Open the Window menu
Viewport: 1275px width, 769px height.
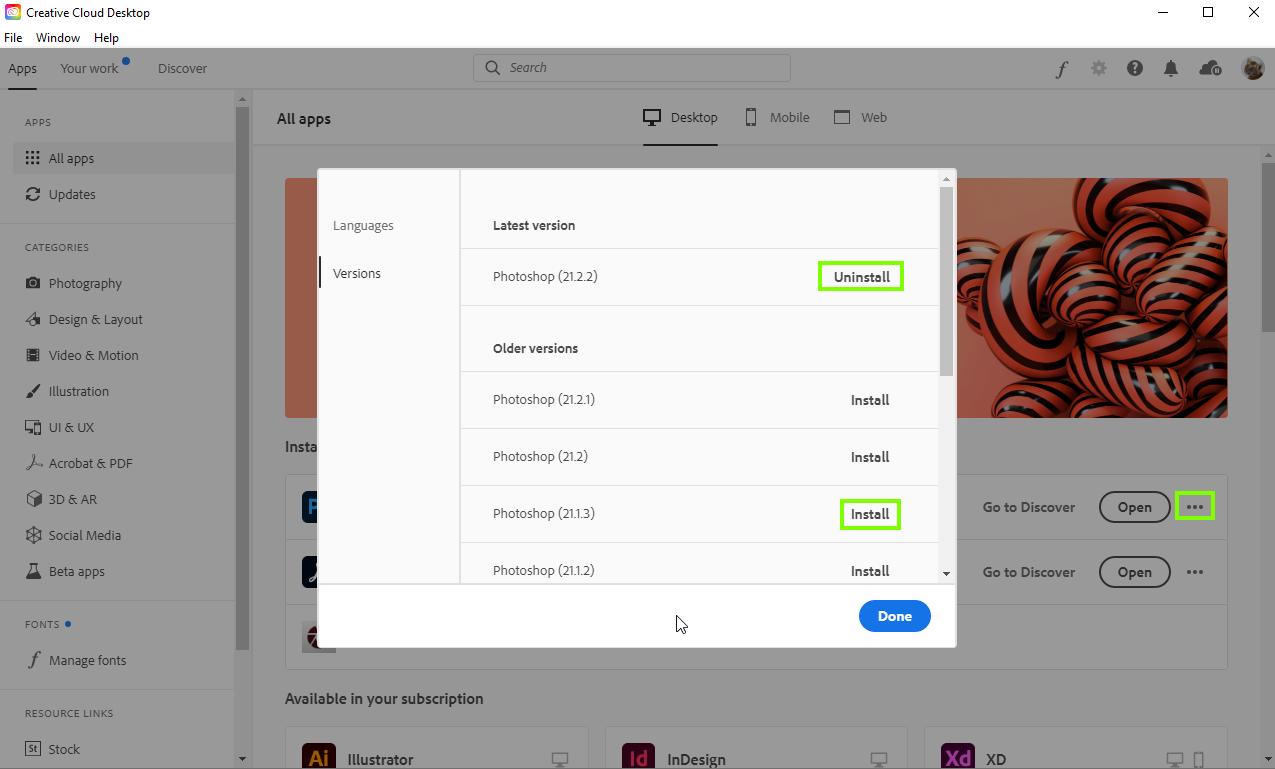pyautogui.click(x=57, y=38)
